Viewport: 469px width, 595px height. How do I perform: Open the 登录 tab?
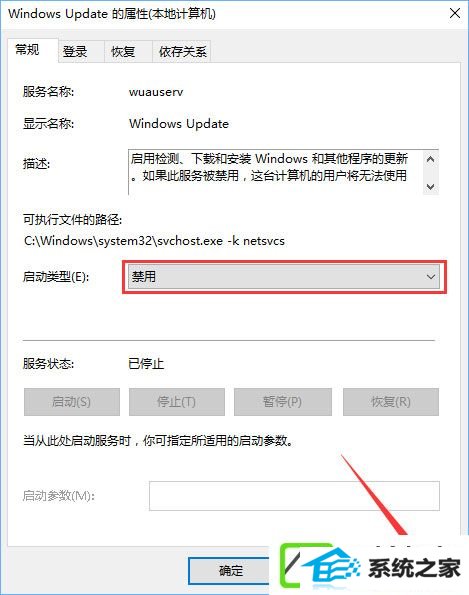(75, 52)
